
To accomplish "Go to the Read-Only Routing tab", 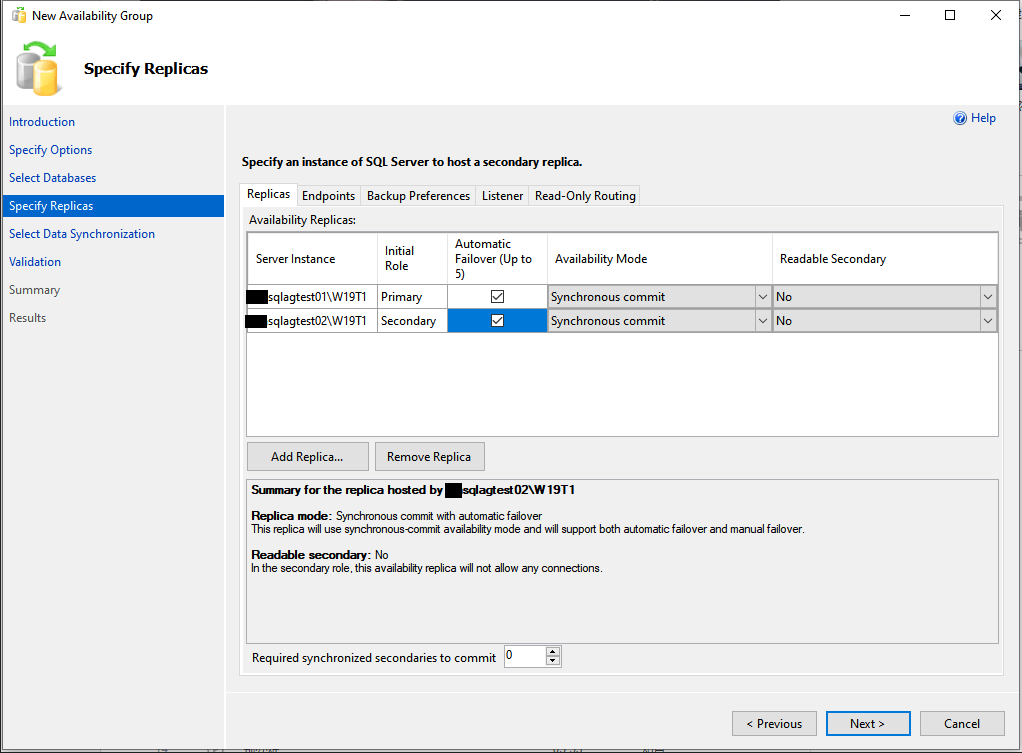I will [585, 196].
